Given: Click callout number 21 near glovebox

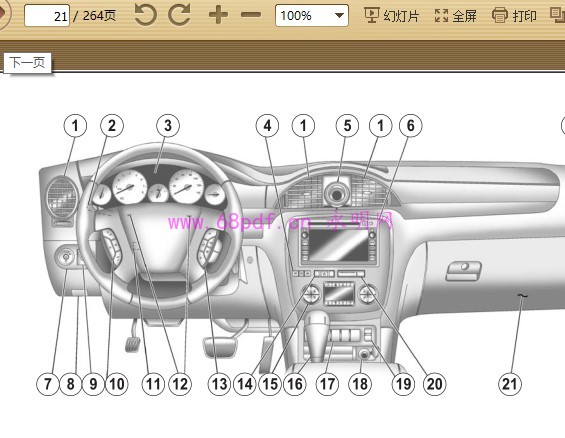Looking at the screenshot, I should pos(510,384).
